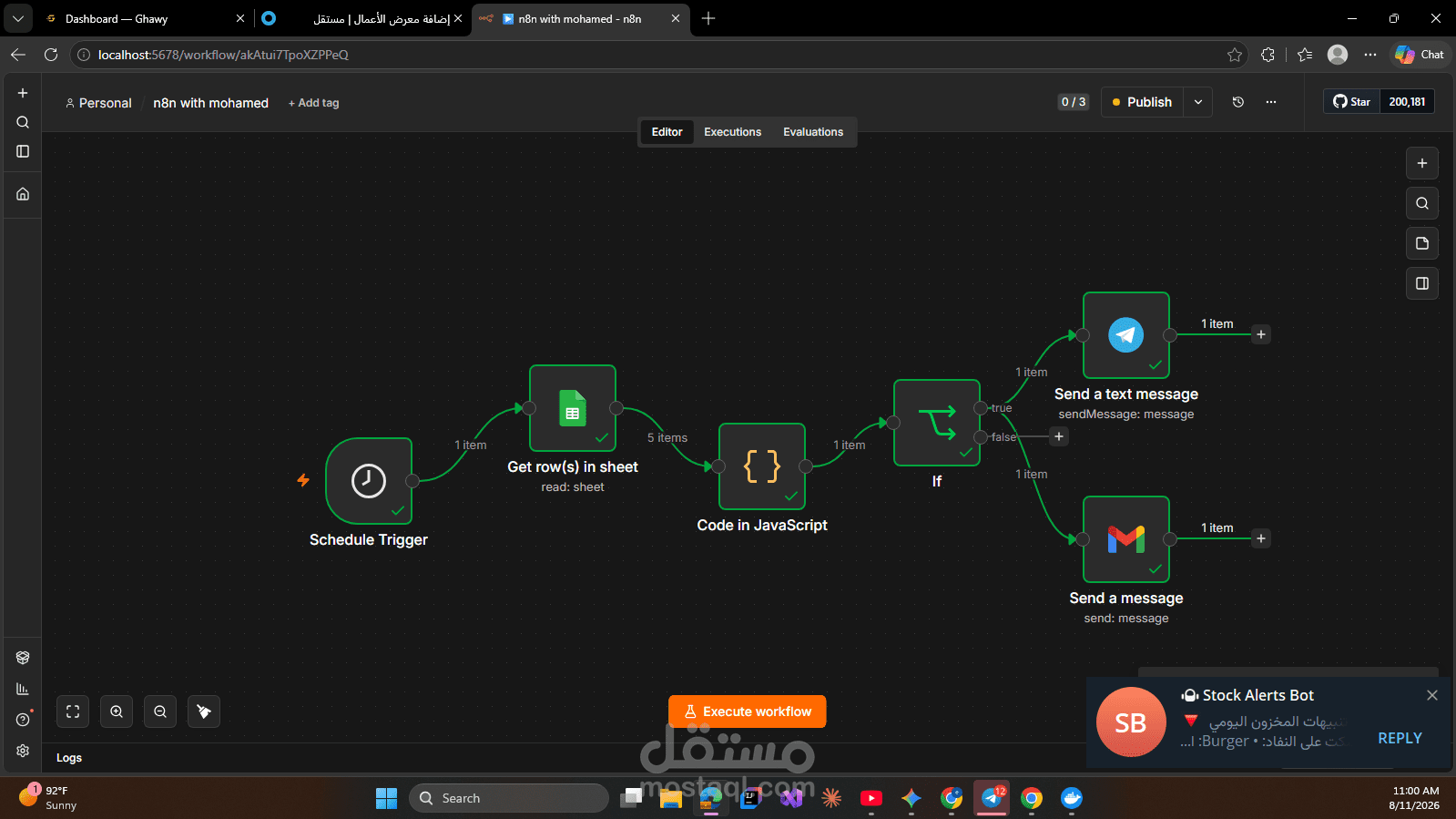This screenshot has width=1456, height=819.
Task: Tidy up the workflow nodes
Action: [204, 712]
